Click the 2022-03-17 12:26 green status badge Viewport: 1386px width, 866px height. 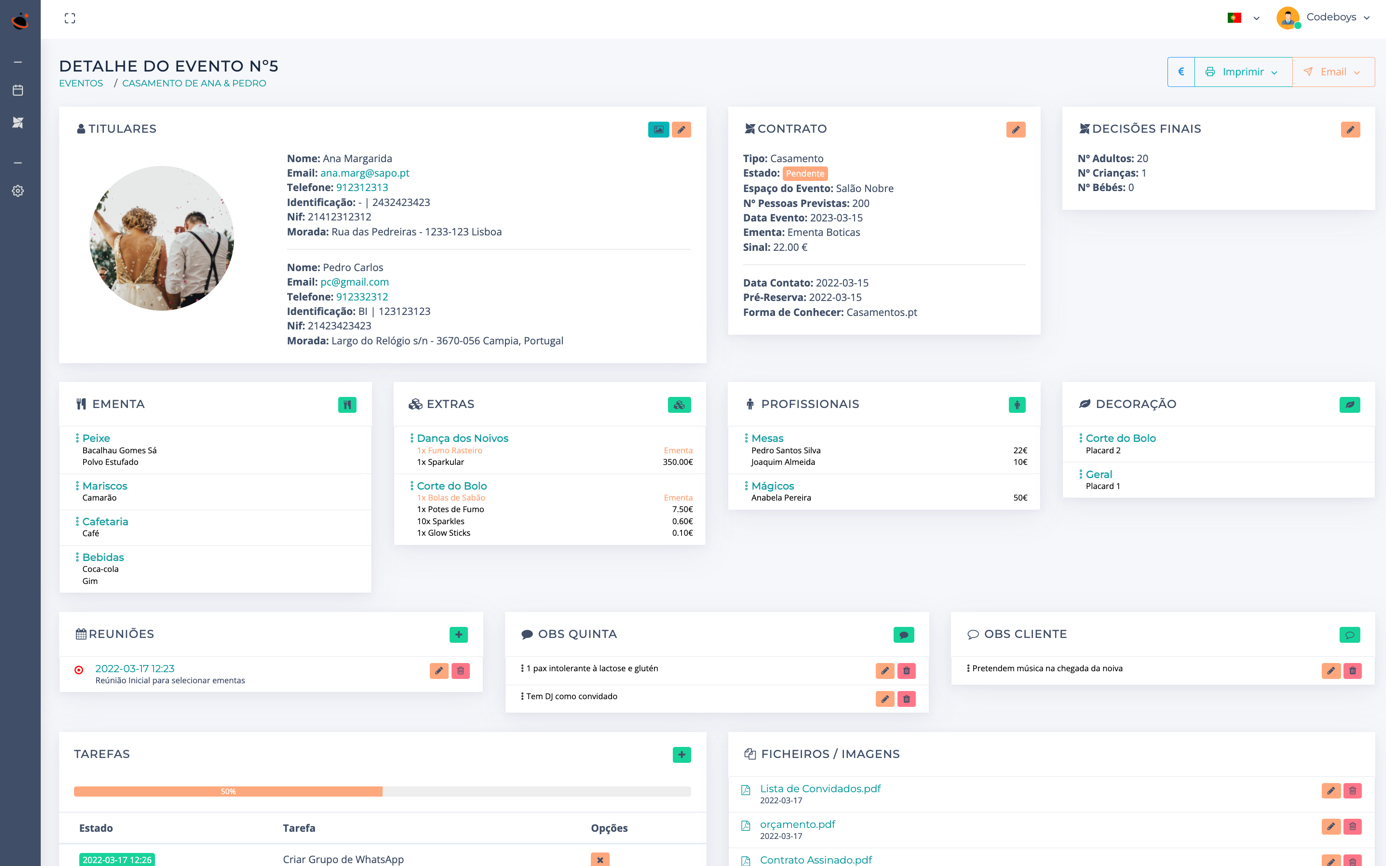117,860
